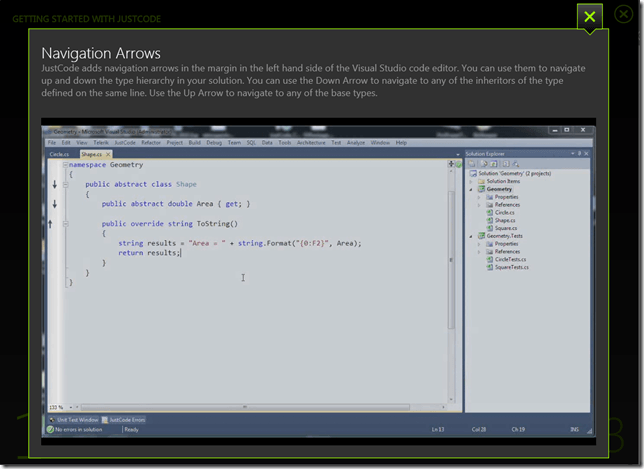Screen dimensions: 644x469
Task: Close the Solution Explorer panel
Action: pyautogui.click(x=586, y=154)
